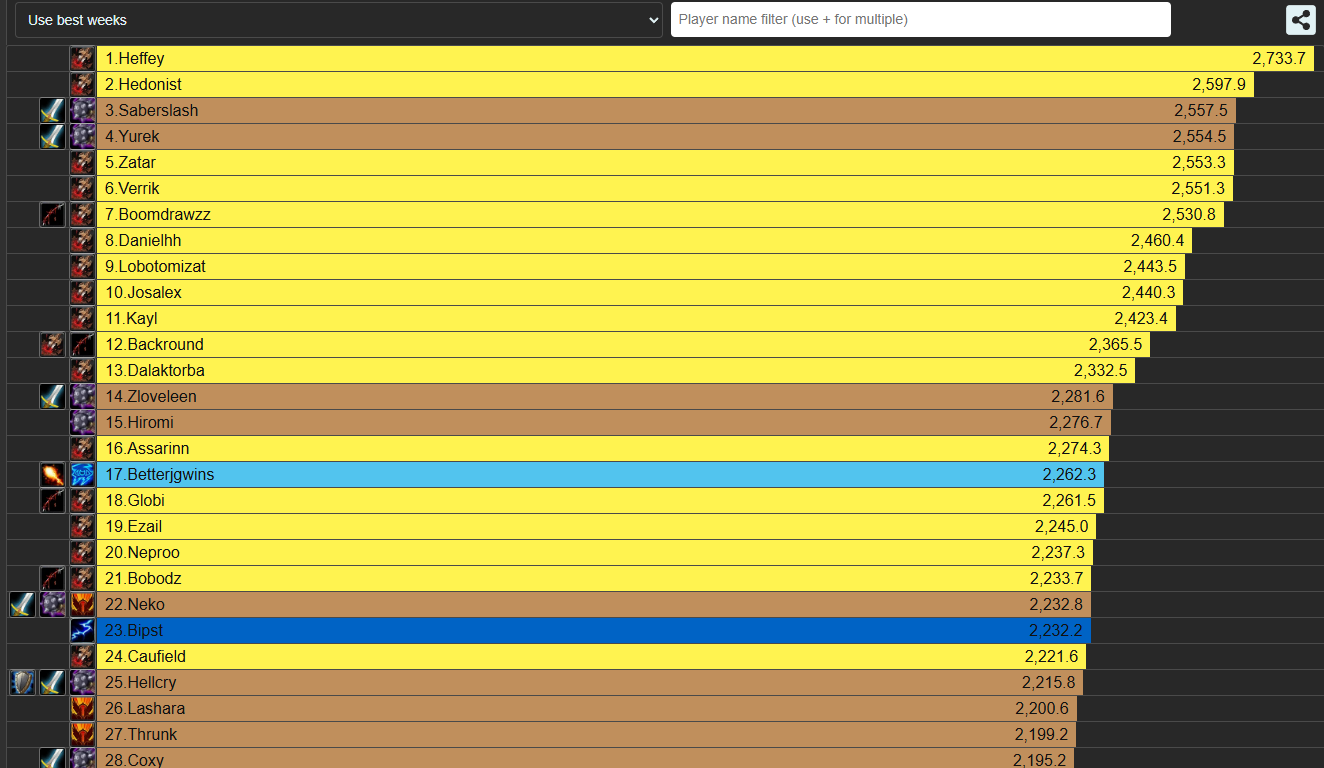This screenshot has height=768, width=1324.
Task: Click the score value 2,276.7
Action: pyautogui.click(x=1076, y=423)
